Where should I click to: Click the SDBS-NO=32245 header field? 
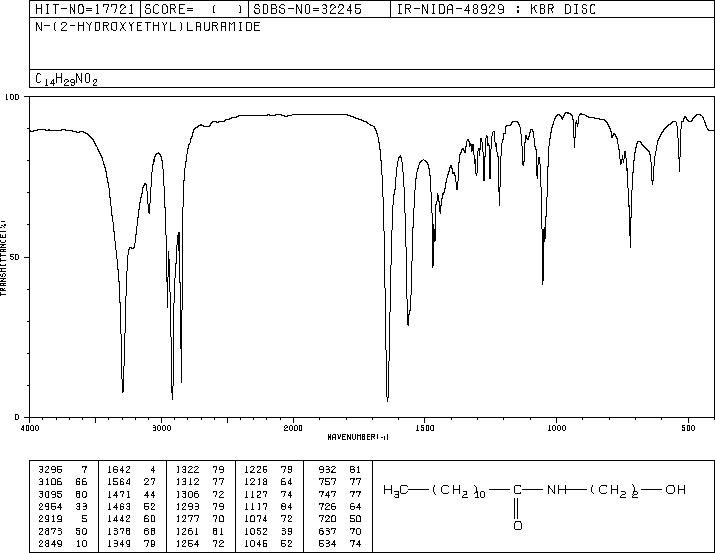pyautogui.click(x=319, y=9)
